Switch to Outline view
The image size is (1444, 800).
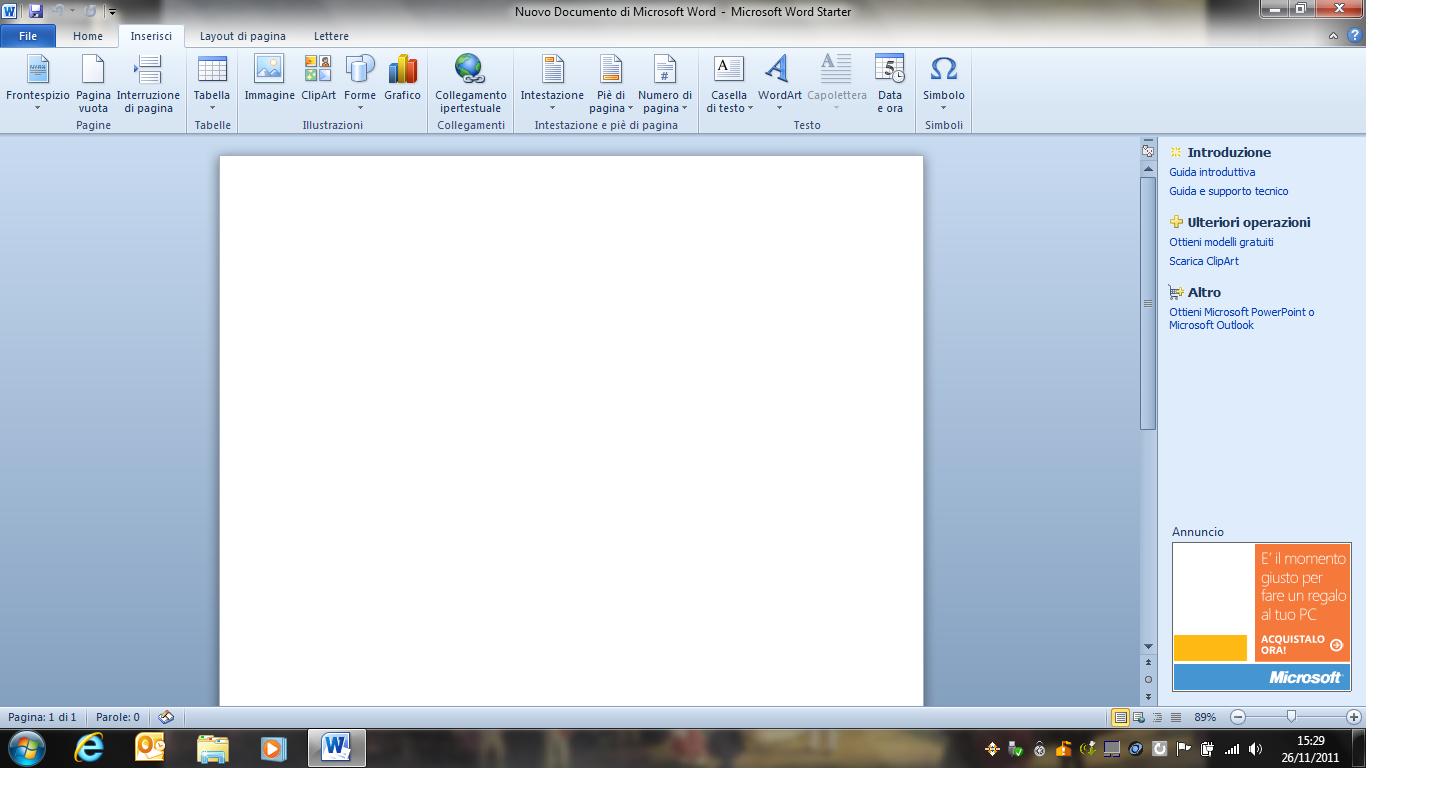click(x=1157, y=717)
